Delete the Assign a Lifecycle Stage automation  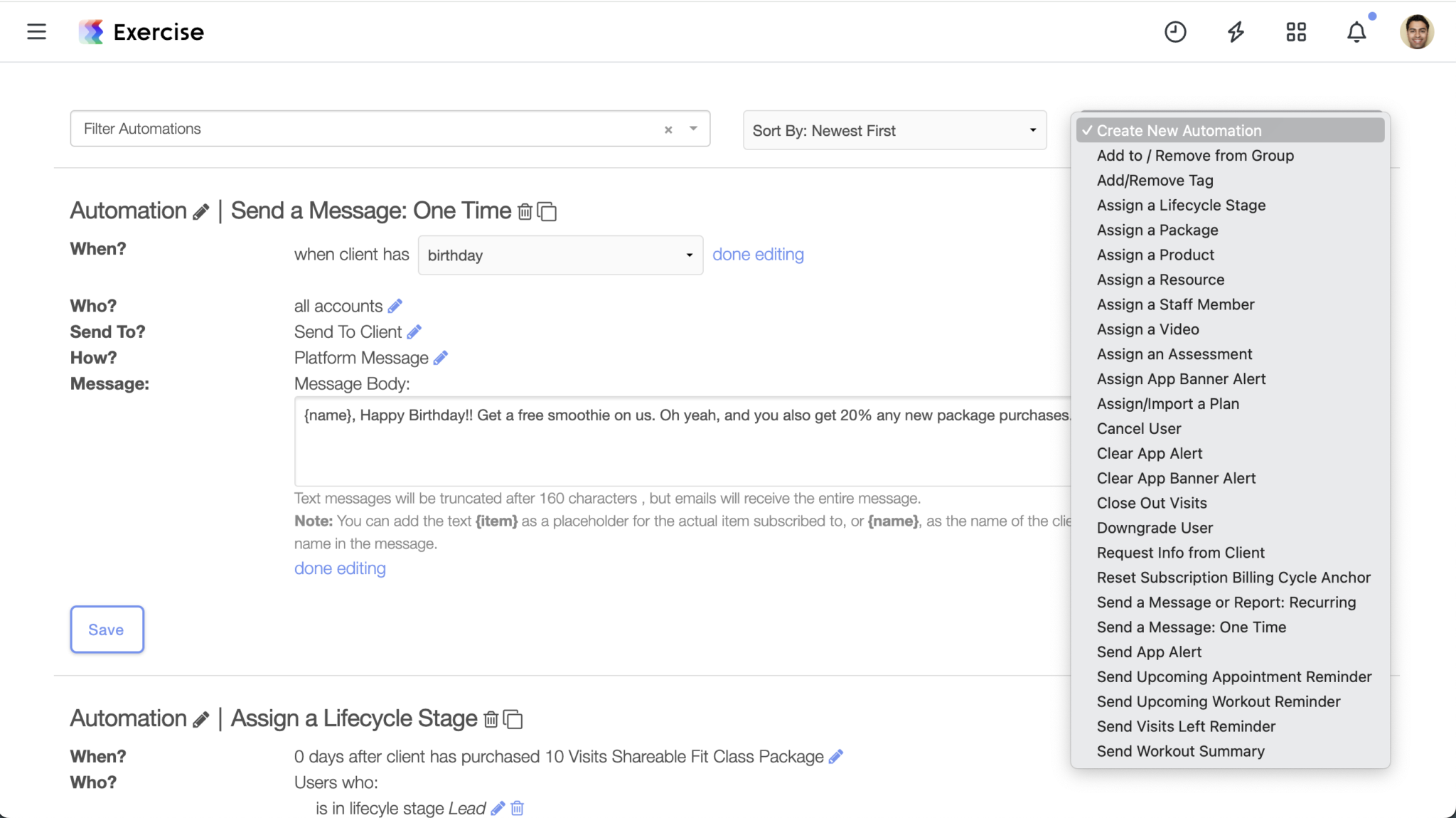(x=491, y=720)
